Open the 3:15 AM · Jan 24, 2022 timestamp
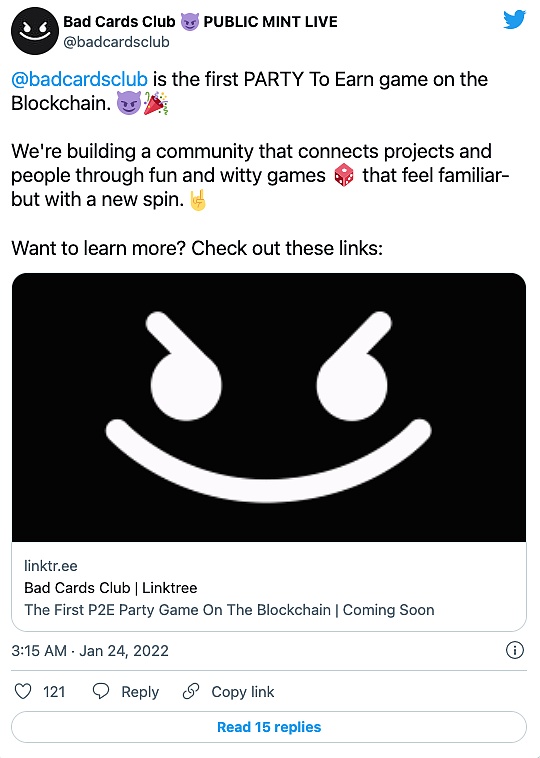Image resolution: width=540 pixels, height=758 pixels. point(90,651)
